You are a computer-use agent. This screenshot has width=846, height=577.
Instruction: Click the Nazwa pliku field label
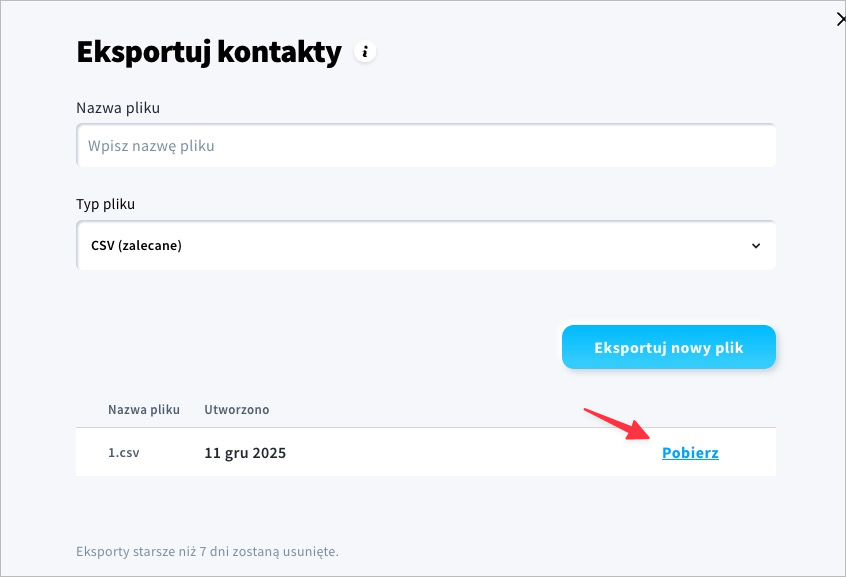[118, 107]
